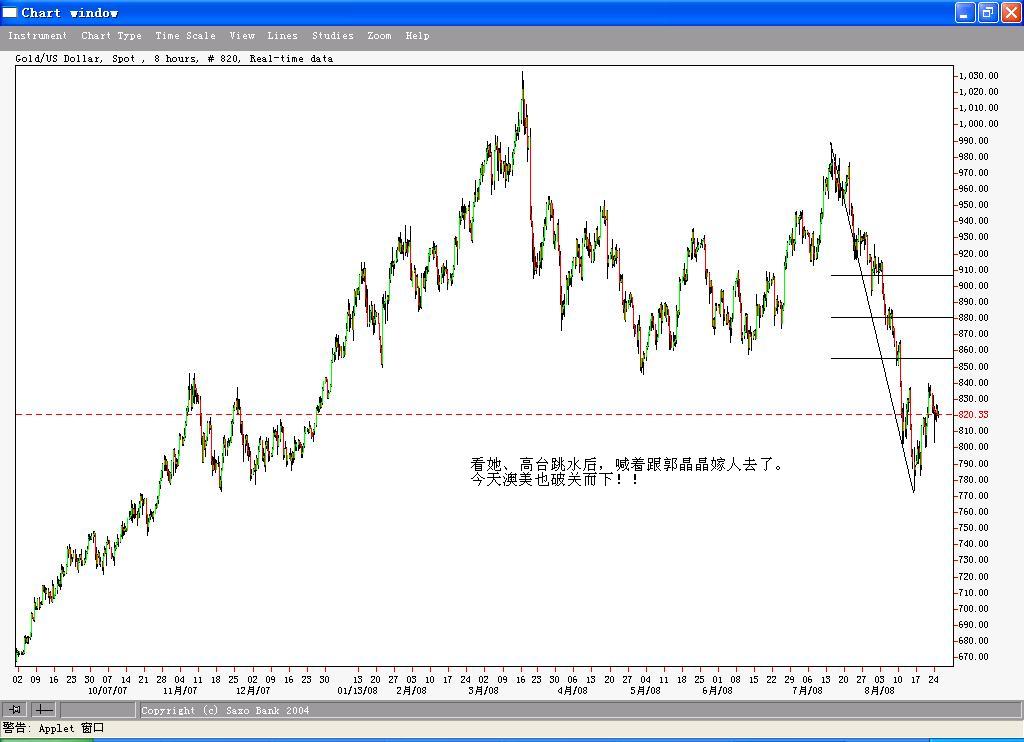Open the Chart Type menu

tap(111, 36)
